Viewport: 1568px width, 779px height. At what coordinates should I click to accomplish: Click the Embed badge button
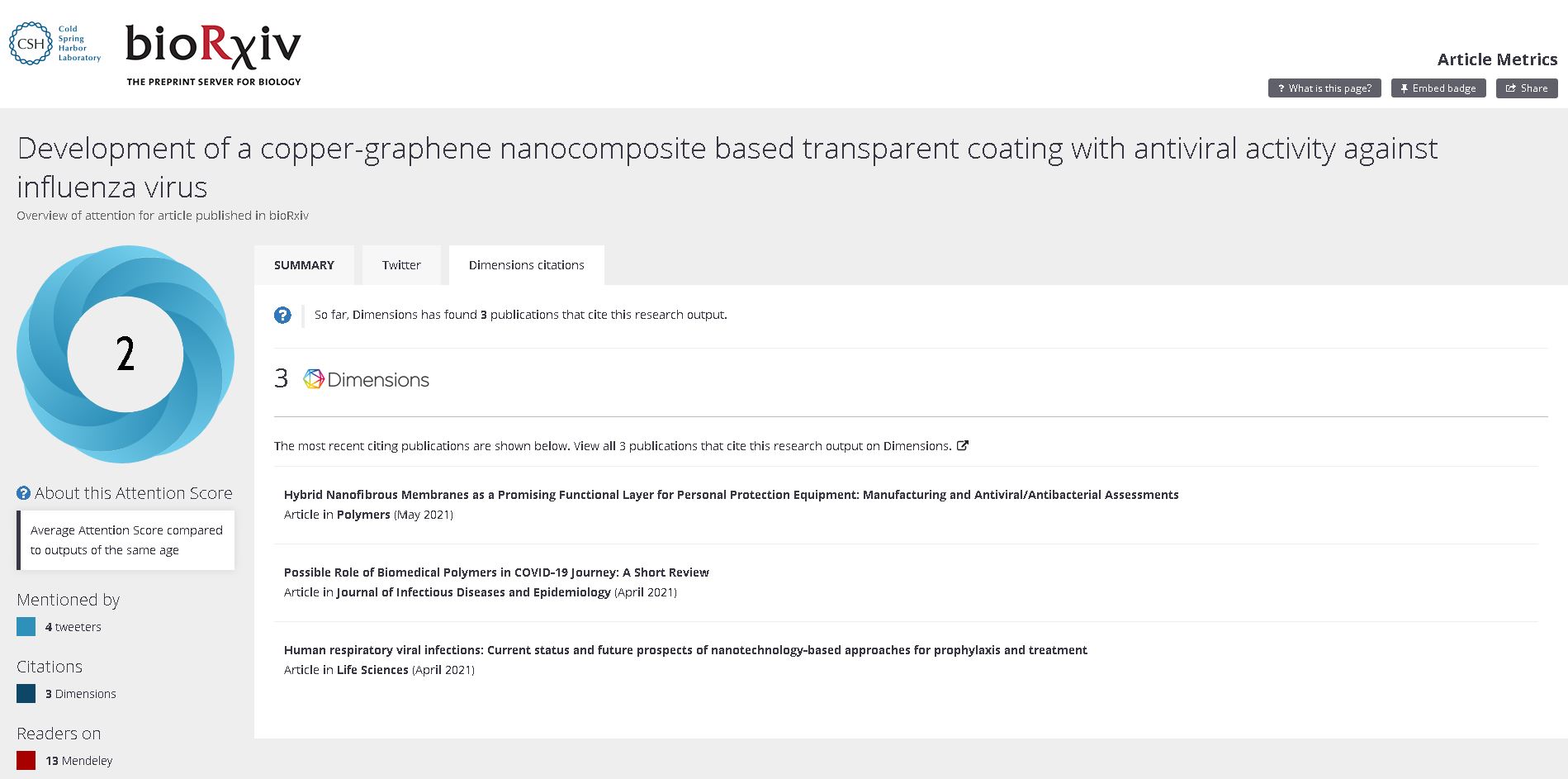[x=1438, y=88]
